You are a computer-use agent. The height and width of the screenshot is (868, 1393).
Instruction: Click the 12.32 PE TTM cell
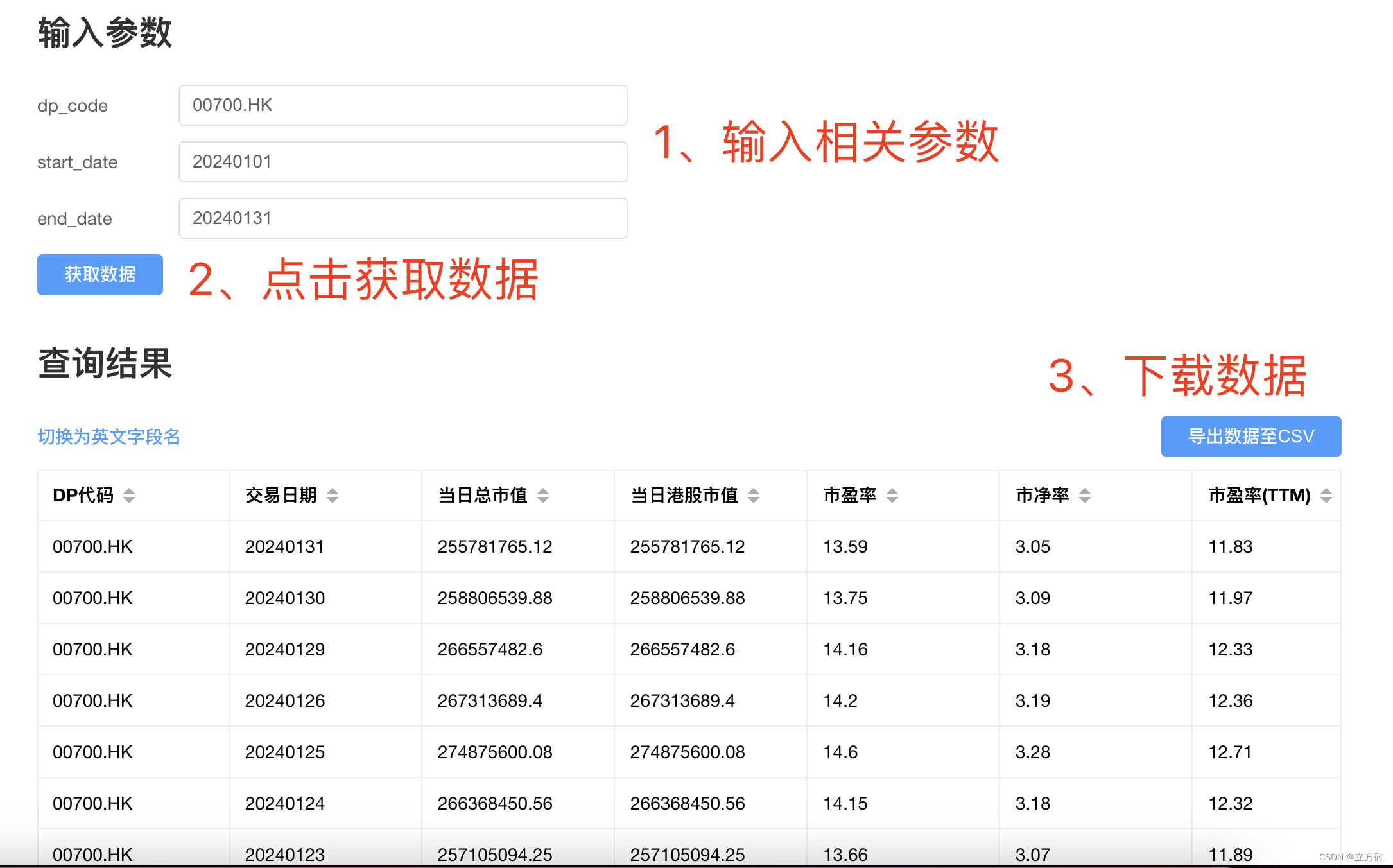click(1230, 804)
